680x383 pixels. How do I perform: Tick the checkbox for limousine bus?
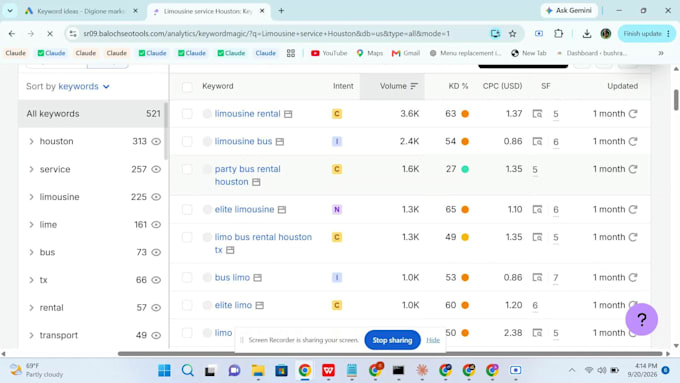point(187,141)
